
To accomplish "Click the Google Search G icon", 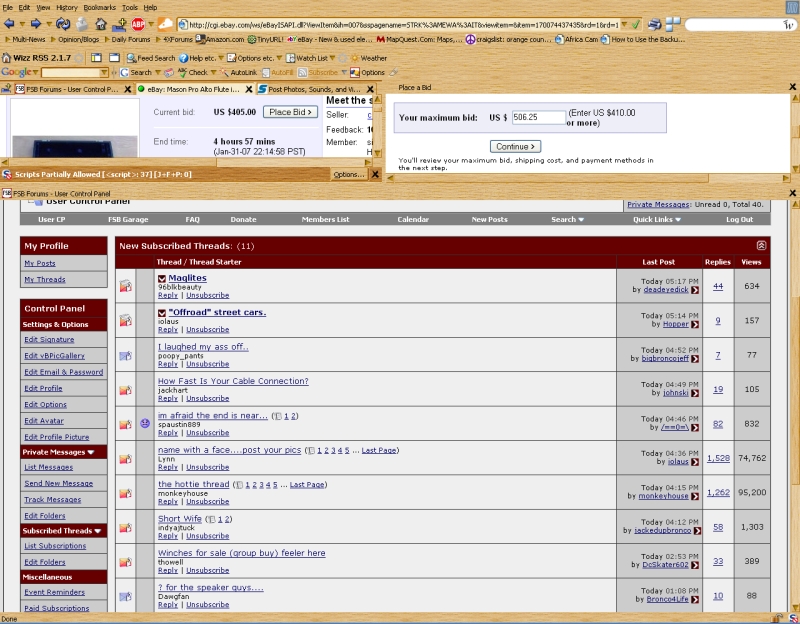I will pyautogui.click(x=124, y=72).
